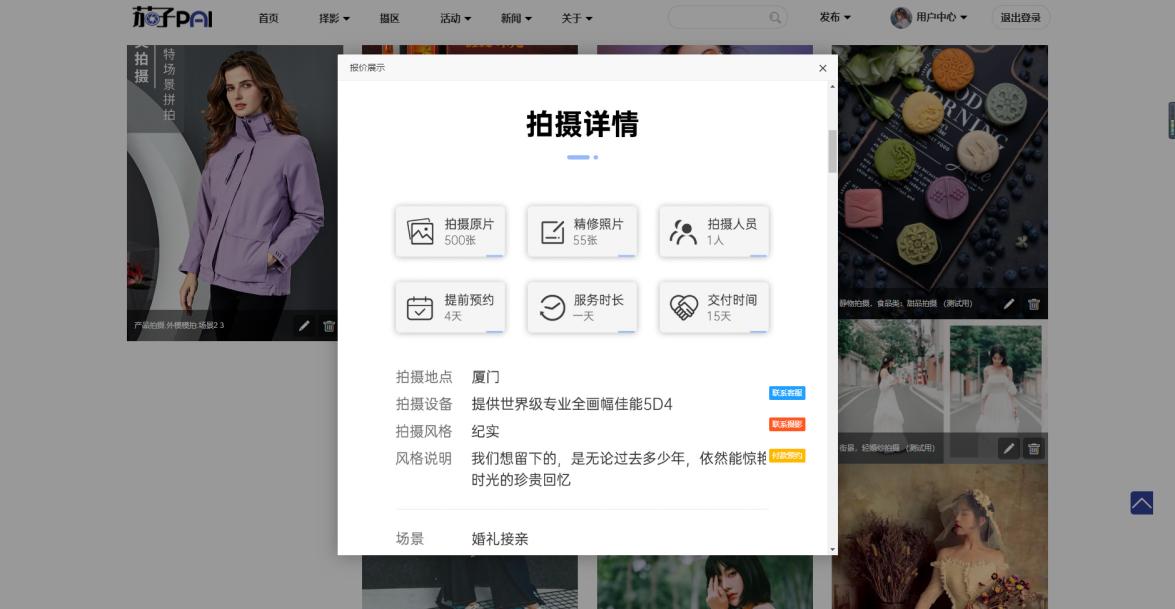Click the search magnifier icon
The height and width of the screenshot is (609, 1175).
click(774, 18)
